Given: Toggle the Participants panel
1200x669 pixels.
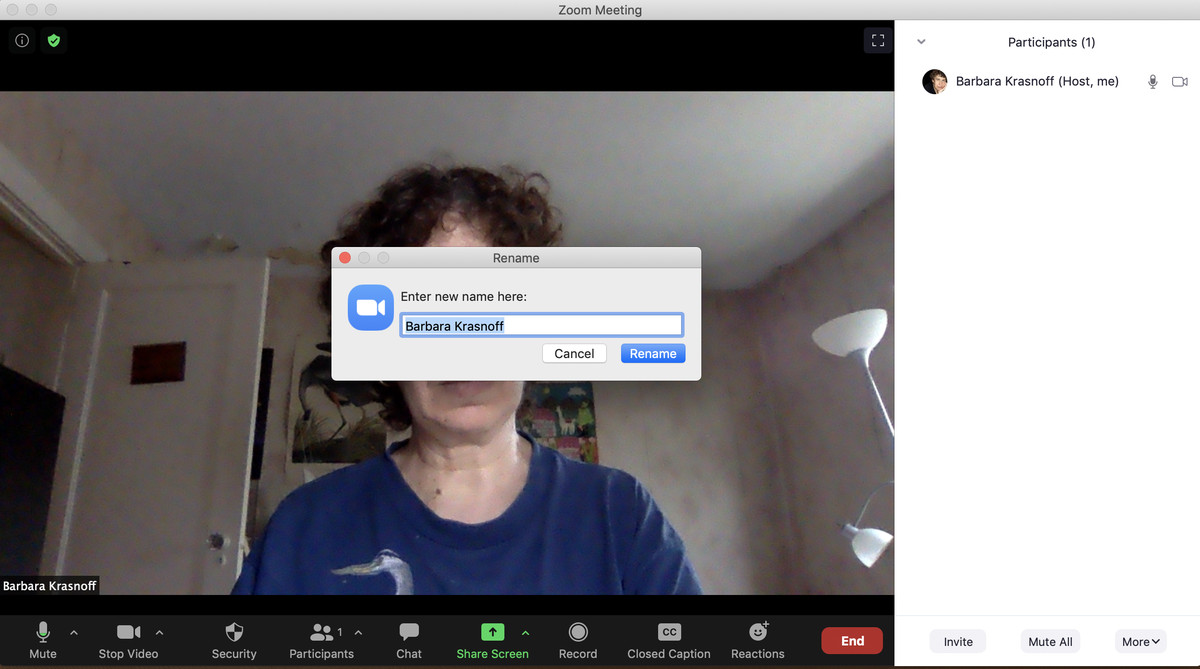Looking at the screenshot, I should (x=321, y=640).
